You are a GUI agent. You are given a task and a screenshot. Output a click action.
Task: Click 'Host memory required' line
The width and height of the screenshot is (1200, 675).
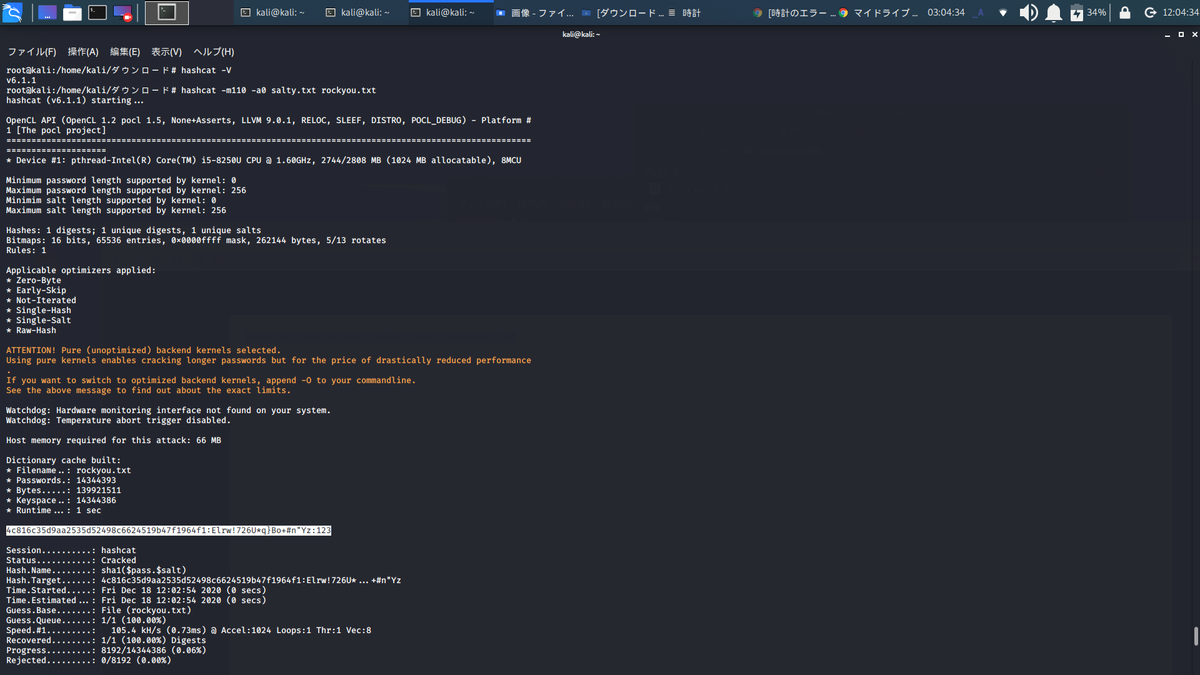pos(113,440)
